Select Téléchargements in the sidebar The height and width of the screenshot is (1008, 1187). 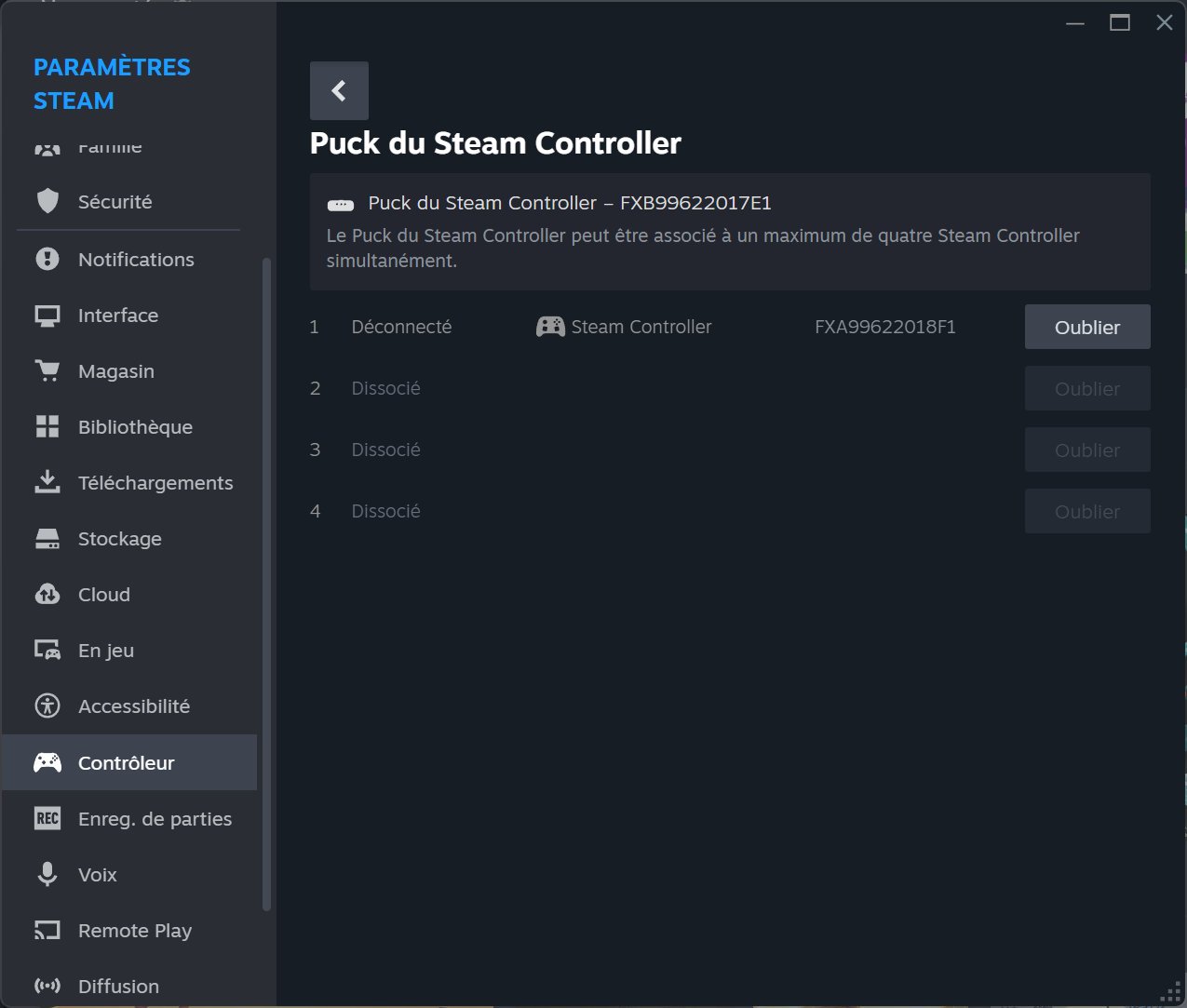tap(129, 483)
